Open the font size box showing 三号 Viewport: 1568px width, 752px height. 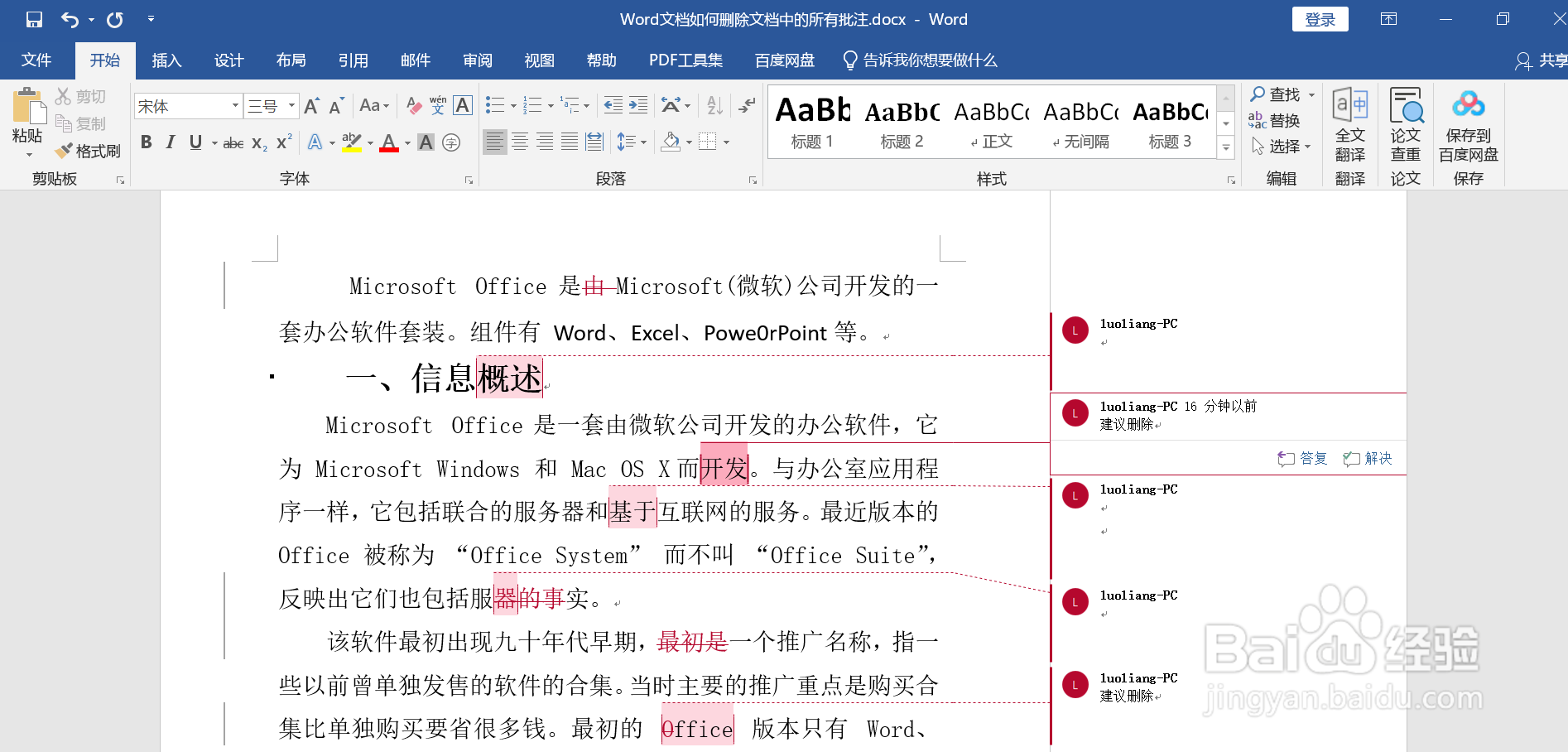[271, 106]
